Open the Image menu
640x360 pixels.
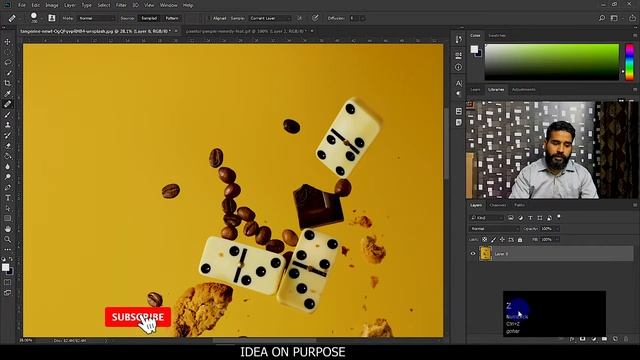pyautogui.click(x=52, y=5)
